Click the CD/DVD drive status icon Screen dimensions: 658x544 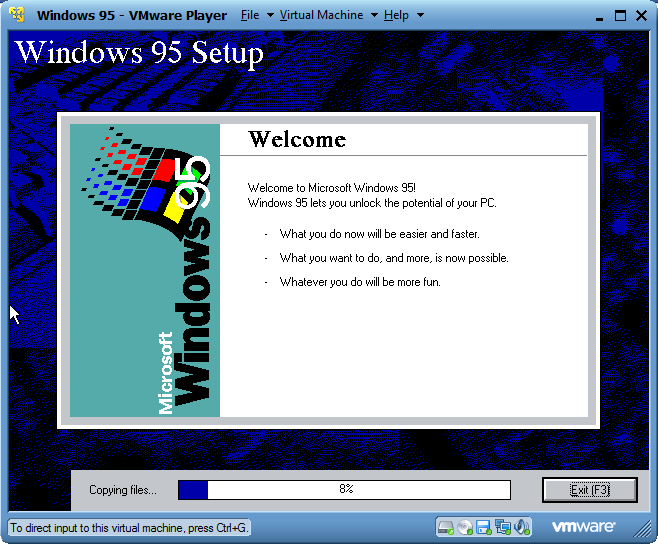coord(465,527)
